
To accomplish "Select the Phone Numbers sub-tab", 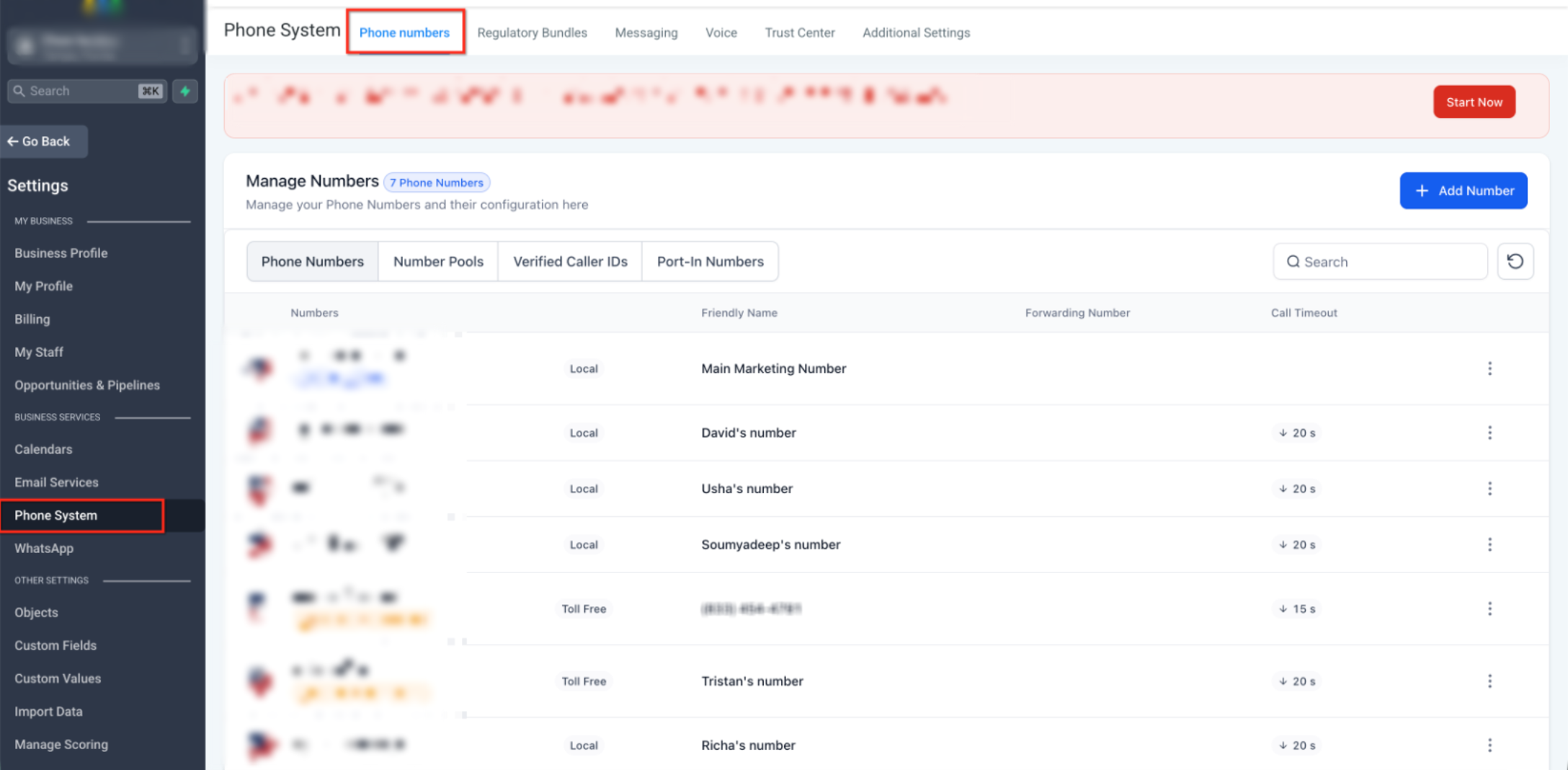I will [x=313, y=262].
